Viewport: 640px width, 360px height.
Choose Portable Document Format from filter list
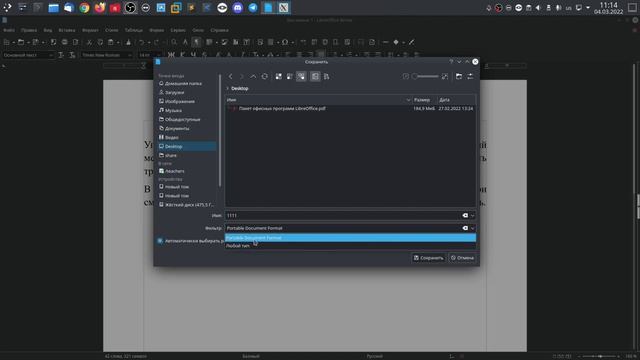tap(350, 238)
